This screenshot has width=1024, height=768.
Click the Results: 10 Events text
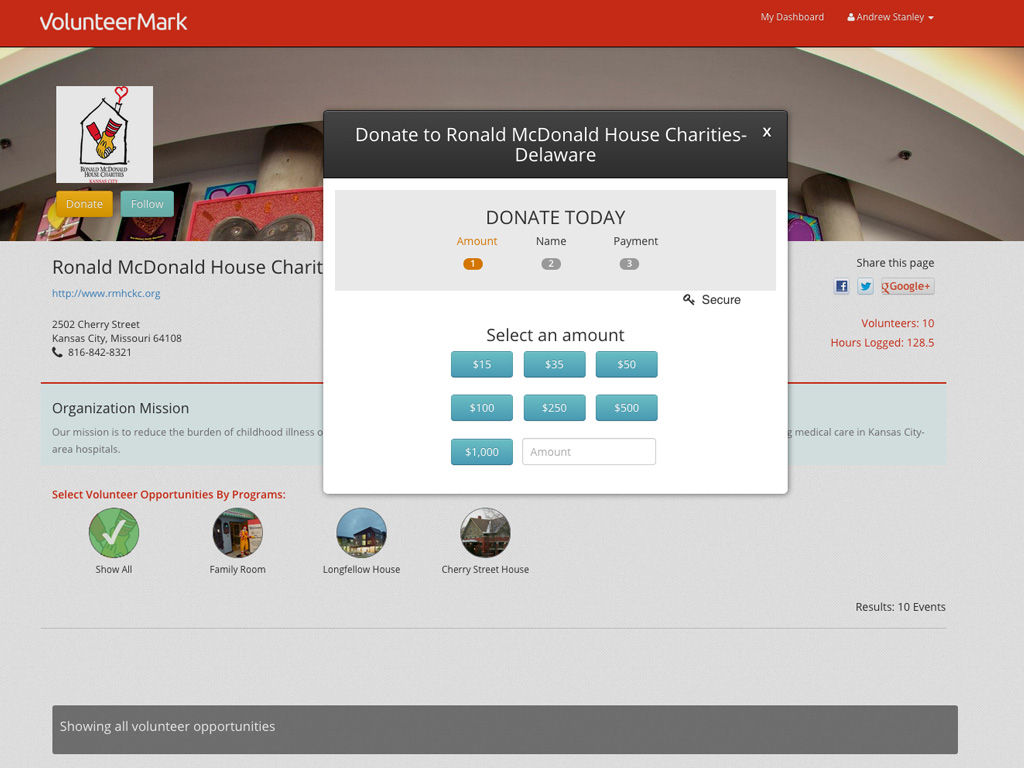coord(901,607)
